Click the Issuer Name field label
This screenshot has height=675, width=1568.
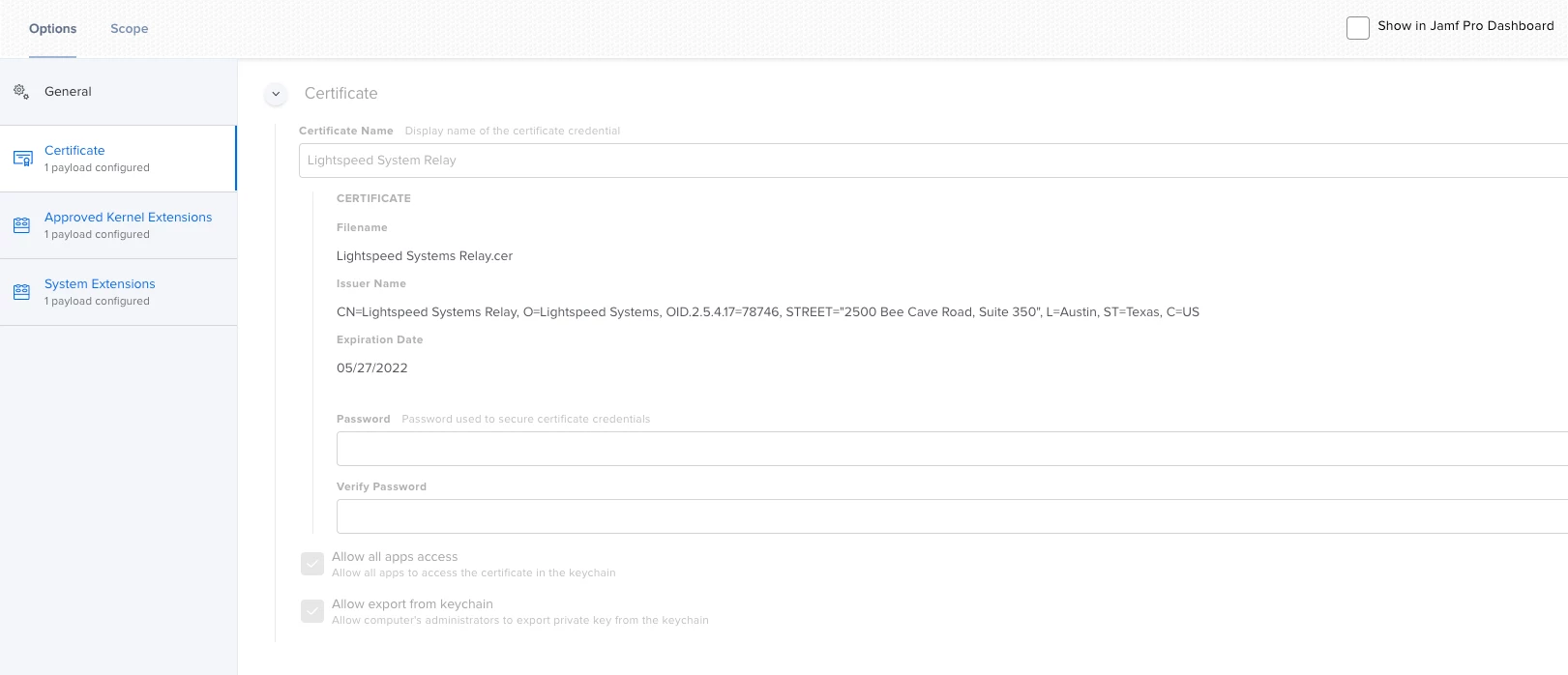371,284
